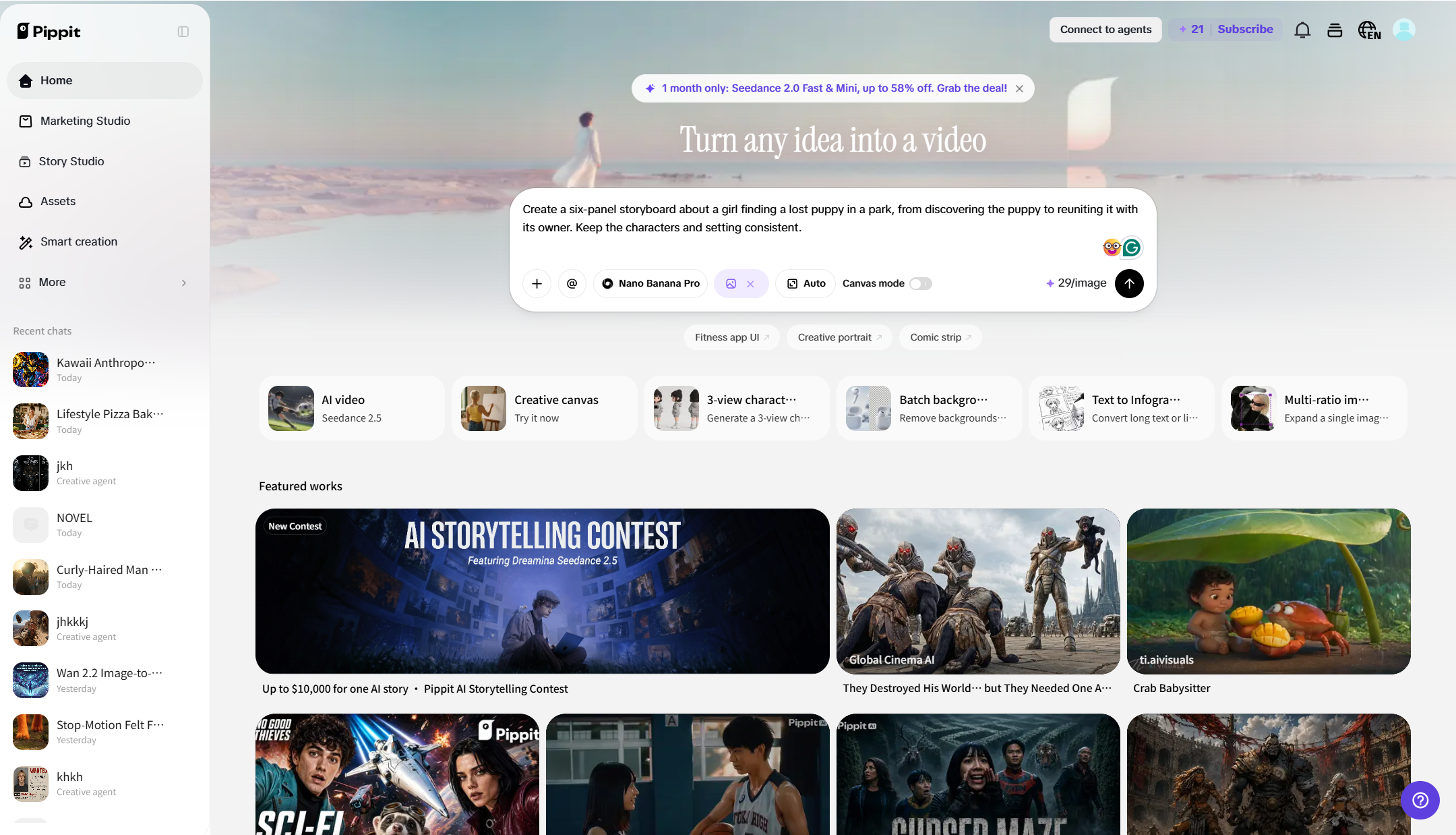Click the Grammarly icon in prompt box
1456x835 pixels.
(1132, 248)
